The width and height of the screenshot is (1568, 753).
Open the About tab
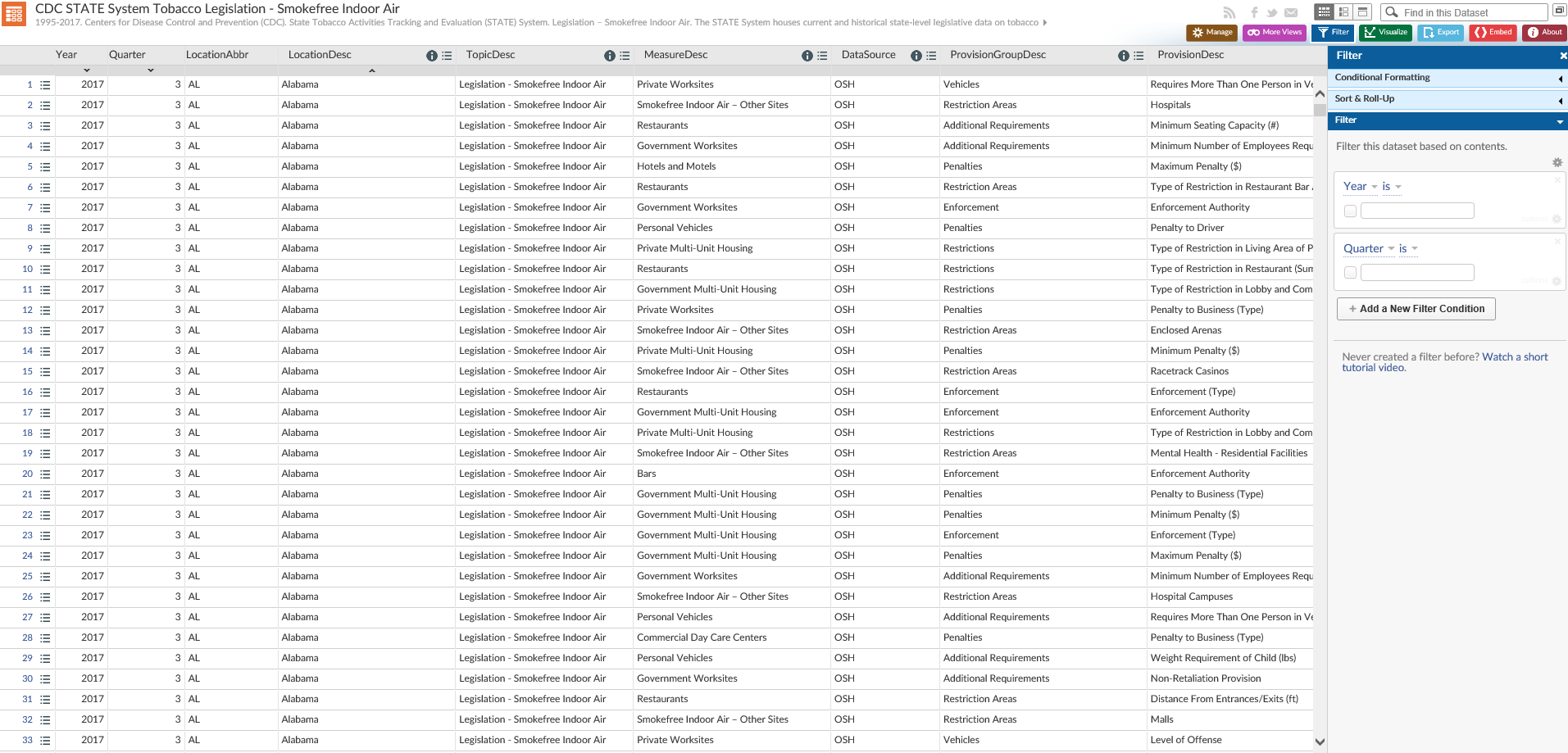click(x=1544, y=33)
